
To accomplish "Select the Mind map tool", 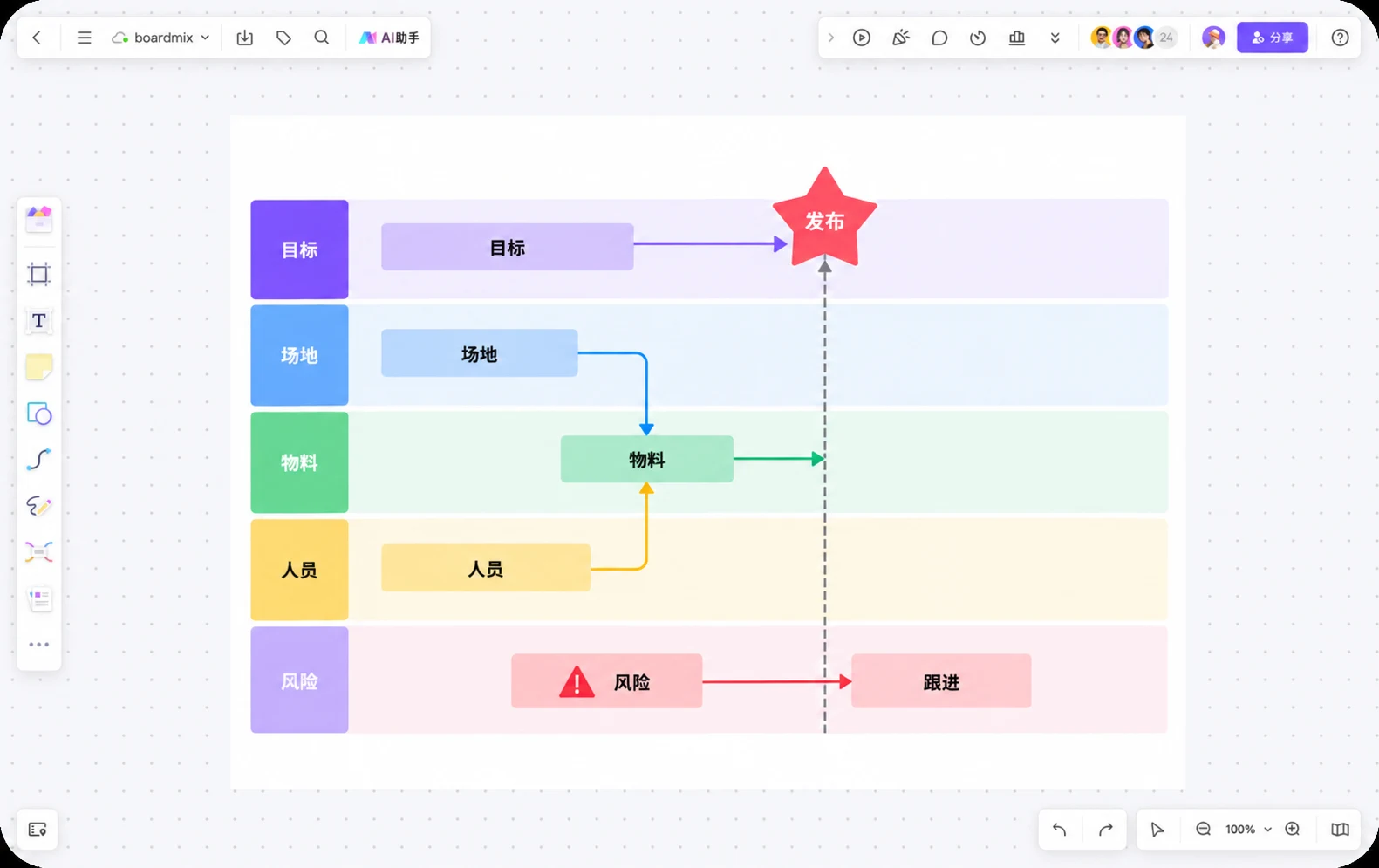I will pos(39,552).
